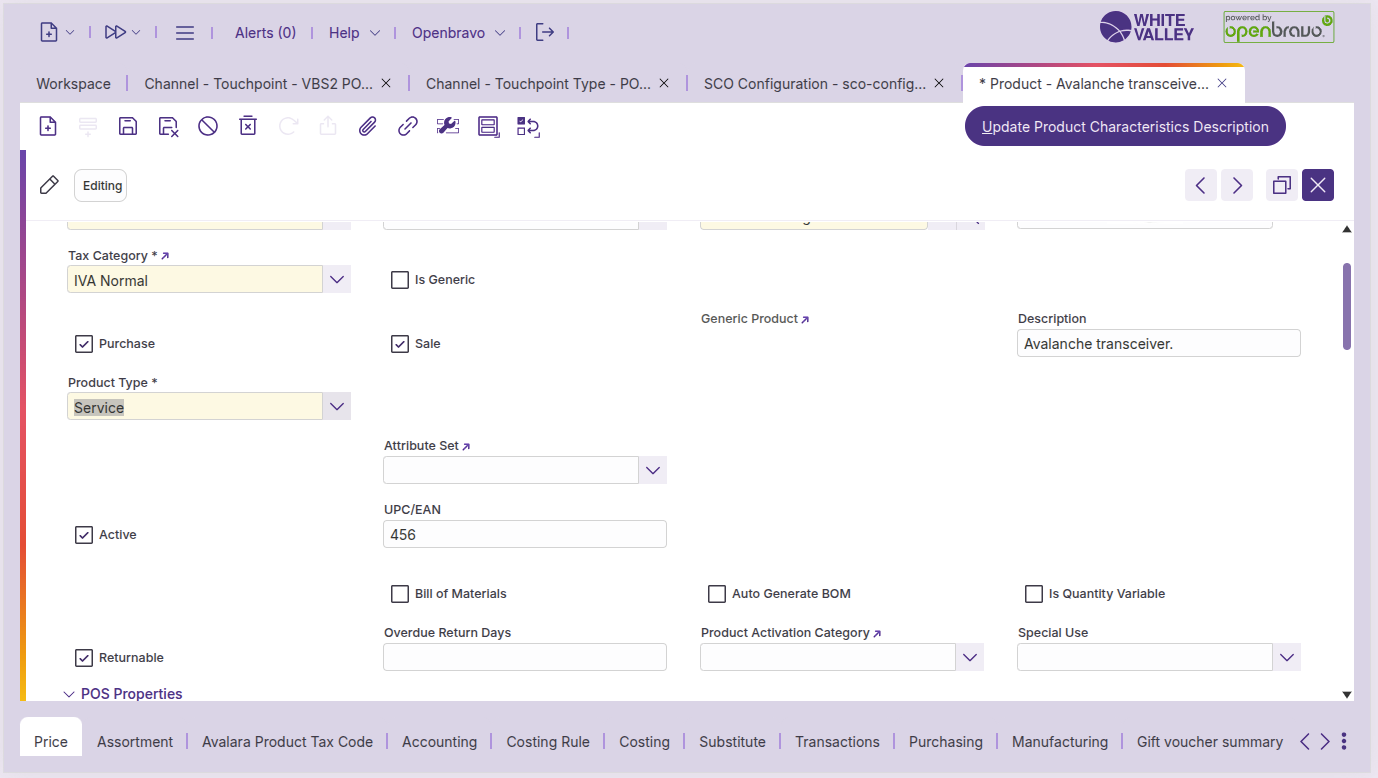Enable the Is Generic checkbox
The image size is (1378, 778).
pos(400,280)
